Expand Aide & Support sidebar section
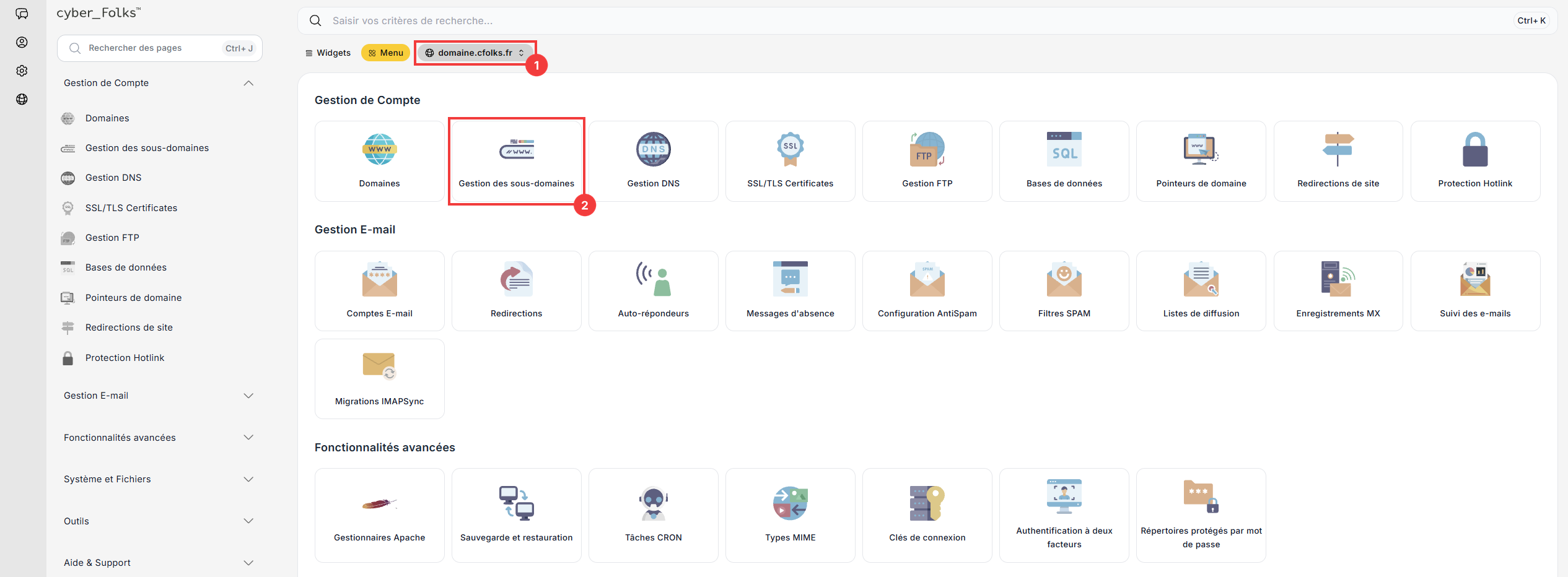The height and width of the screenshot is (577, 1568). [x=159, y=563]
